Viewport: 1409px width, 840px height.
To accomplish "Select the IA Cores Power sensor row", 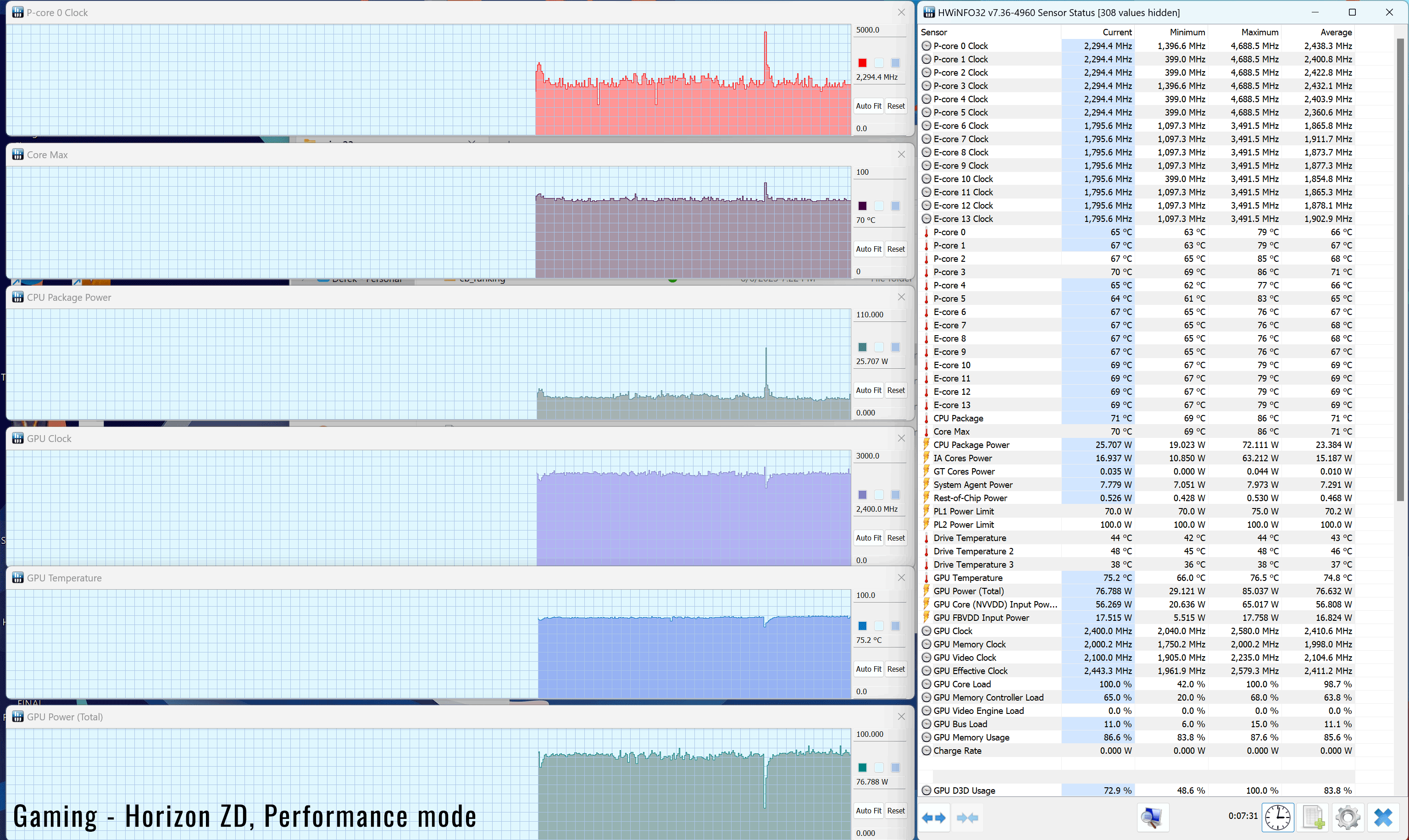I will pos(1137,459).
